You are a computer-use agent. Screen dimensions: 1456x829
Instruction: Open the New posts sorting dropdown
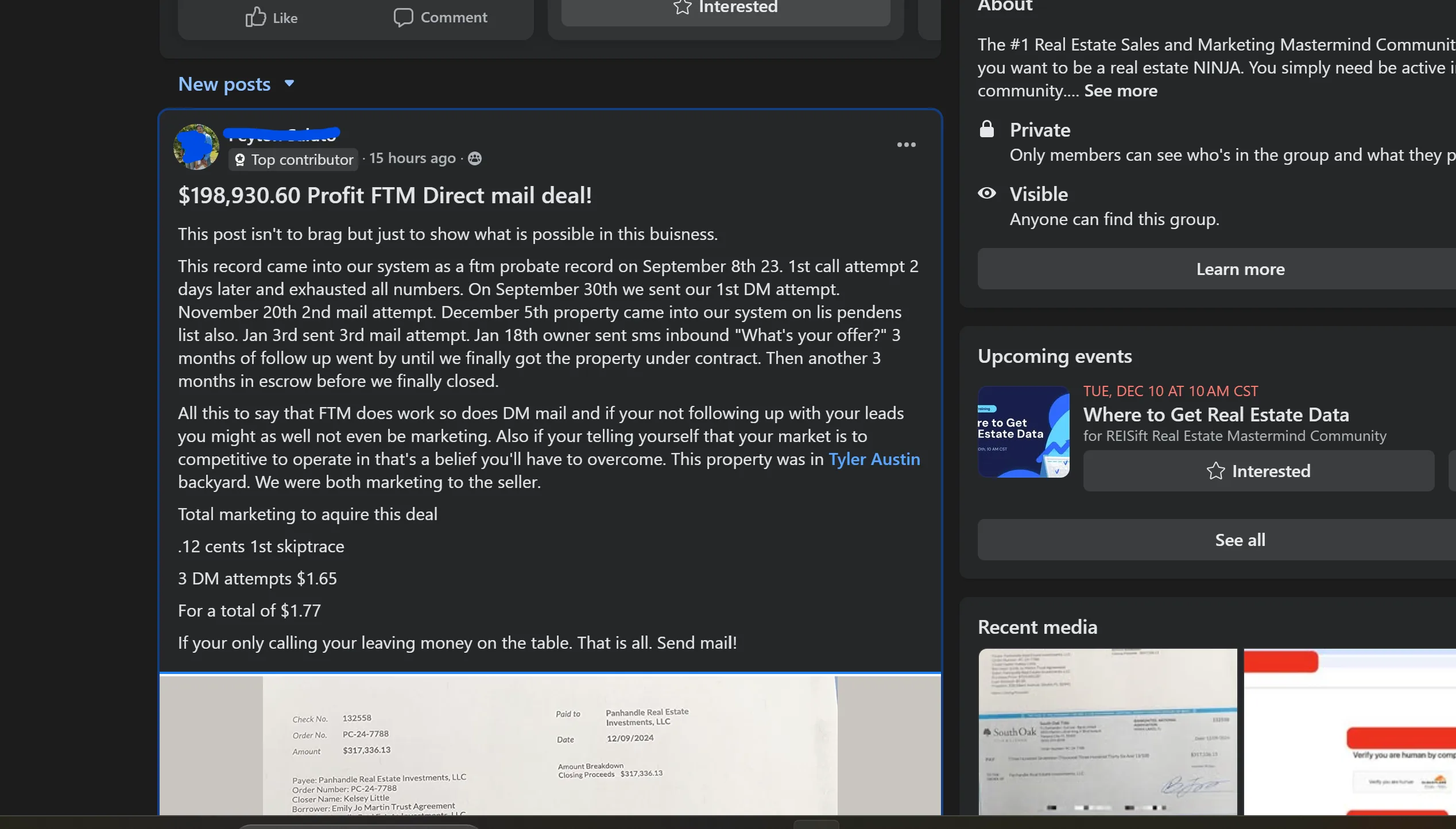(224, 84)
